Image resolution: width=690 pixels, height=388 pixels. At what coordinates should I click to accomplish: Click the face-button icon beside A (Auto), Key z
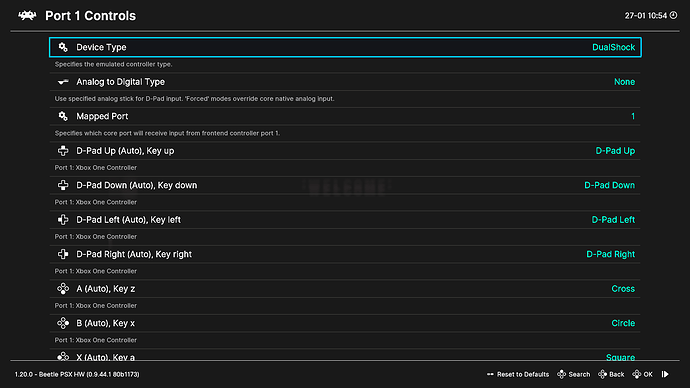point(63,289)
